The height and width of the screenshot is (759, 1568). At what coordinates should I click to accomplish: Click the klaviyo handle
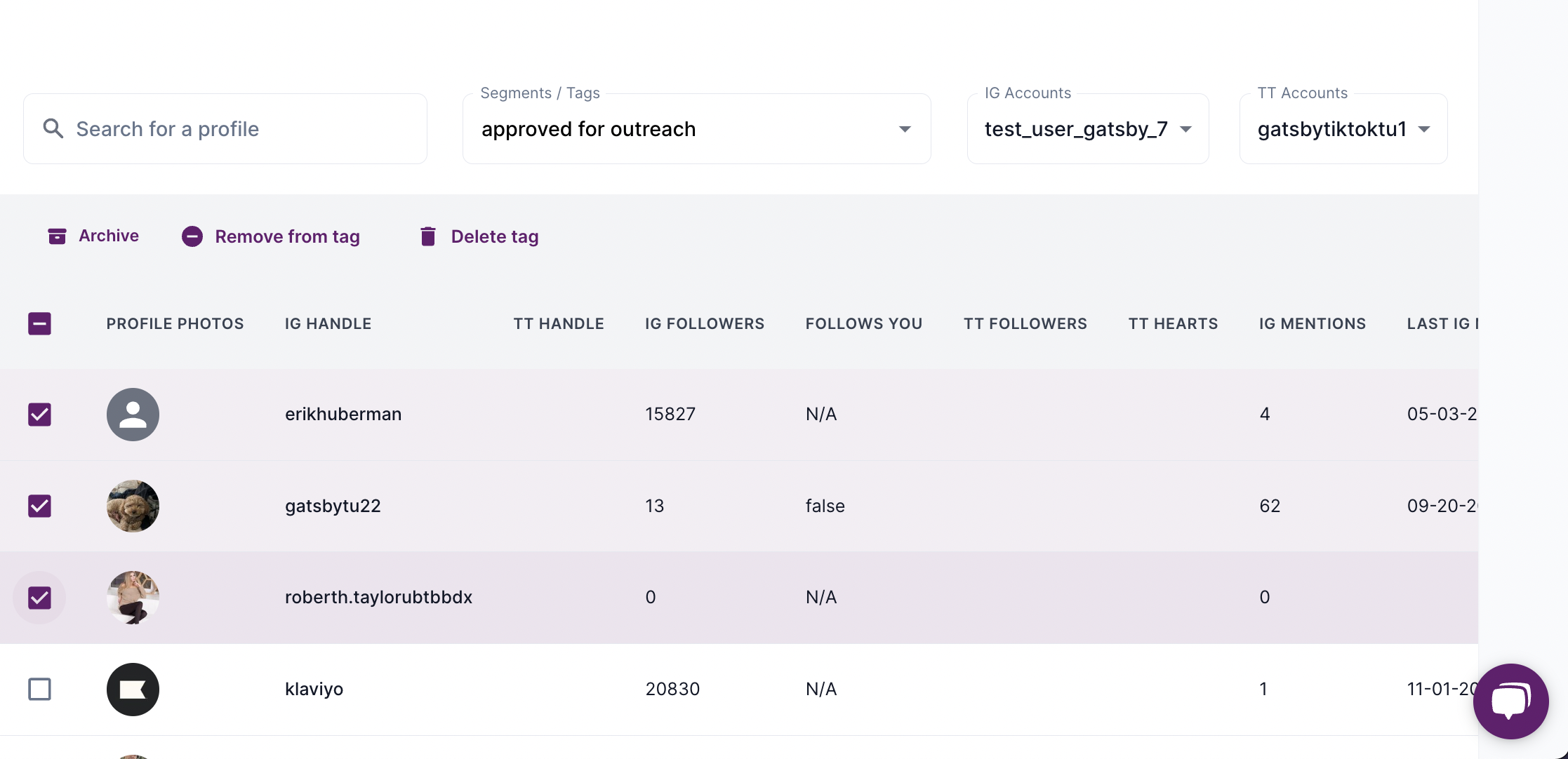[314, 689]
